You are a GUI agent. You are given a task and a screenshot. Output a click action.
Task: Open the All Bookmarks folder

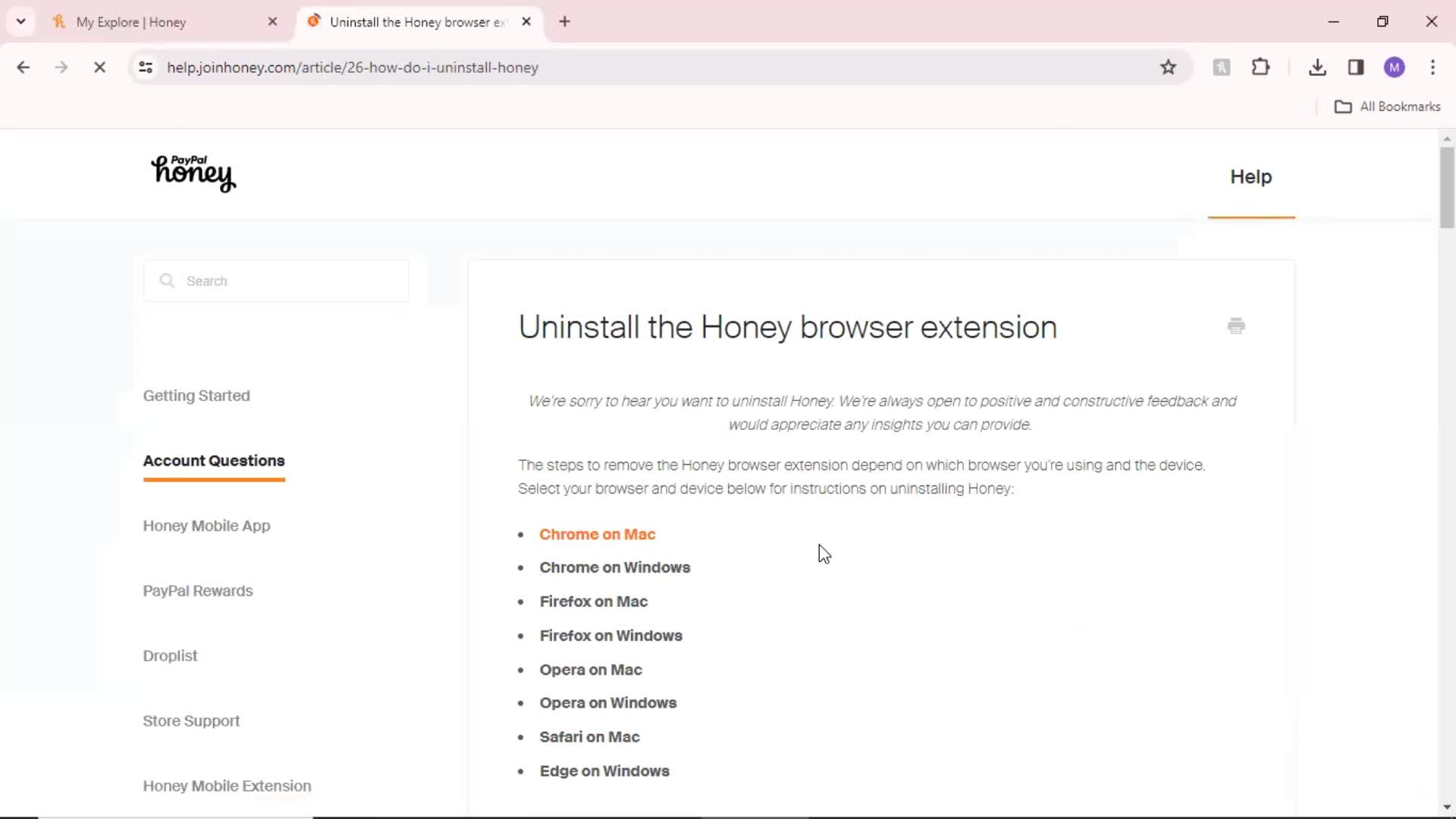(x=1387, y=107)
